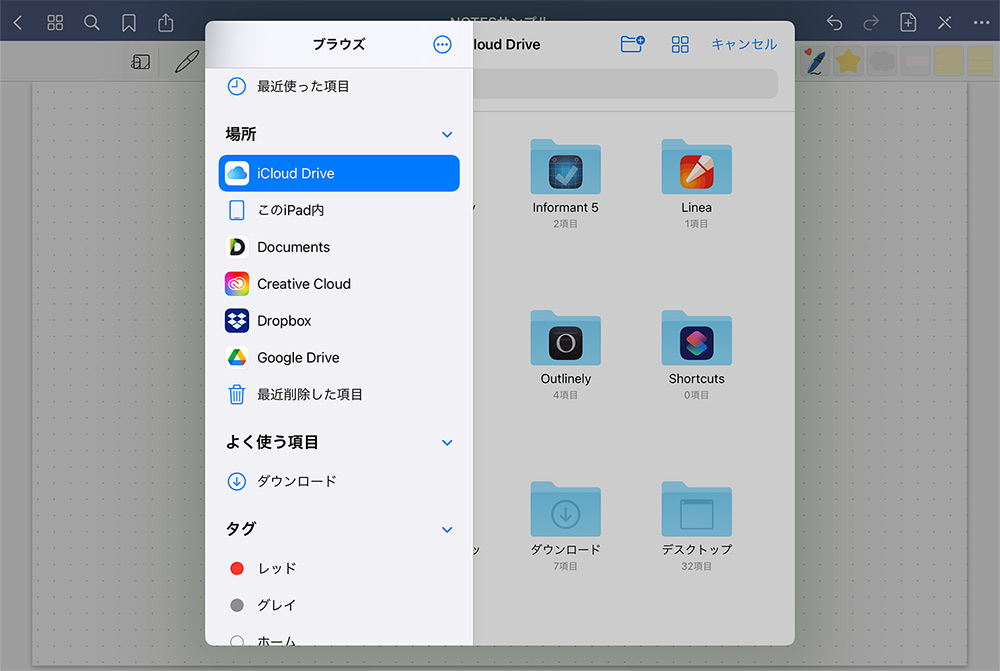Tap the search magnifier icon
This screenshot has width=1000, height=671.
(x=92, y=23)
